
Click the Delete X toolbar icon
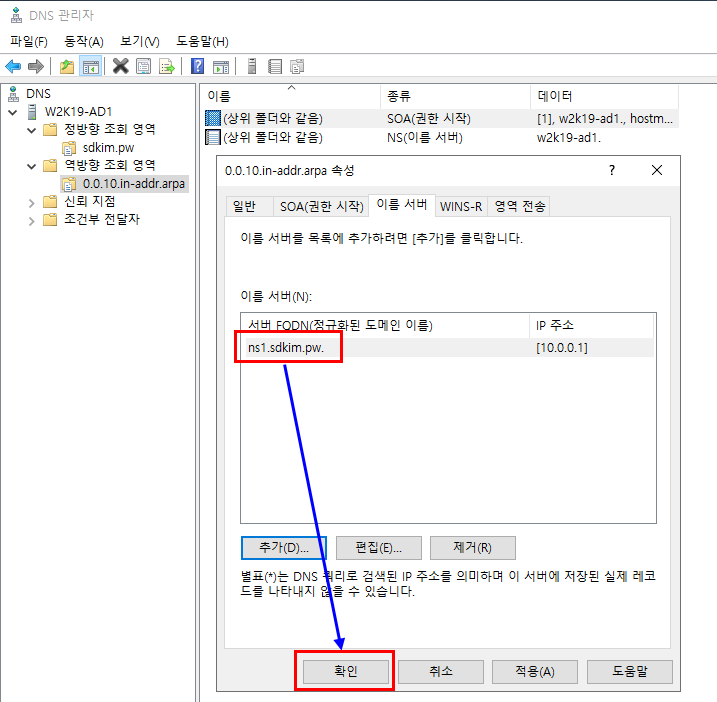(121, 67)
